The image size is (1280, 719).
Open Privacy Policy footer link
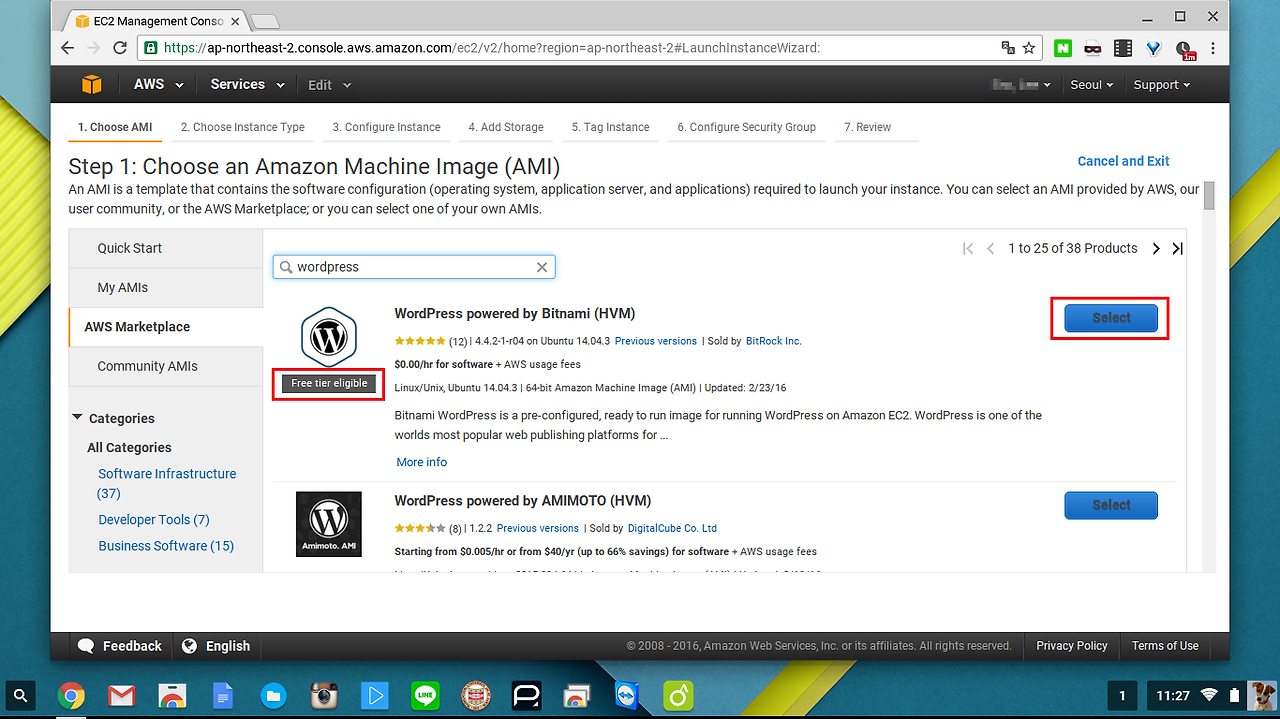tap(1072, 646)
